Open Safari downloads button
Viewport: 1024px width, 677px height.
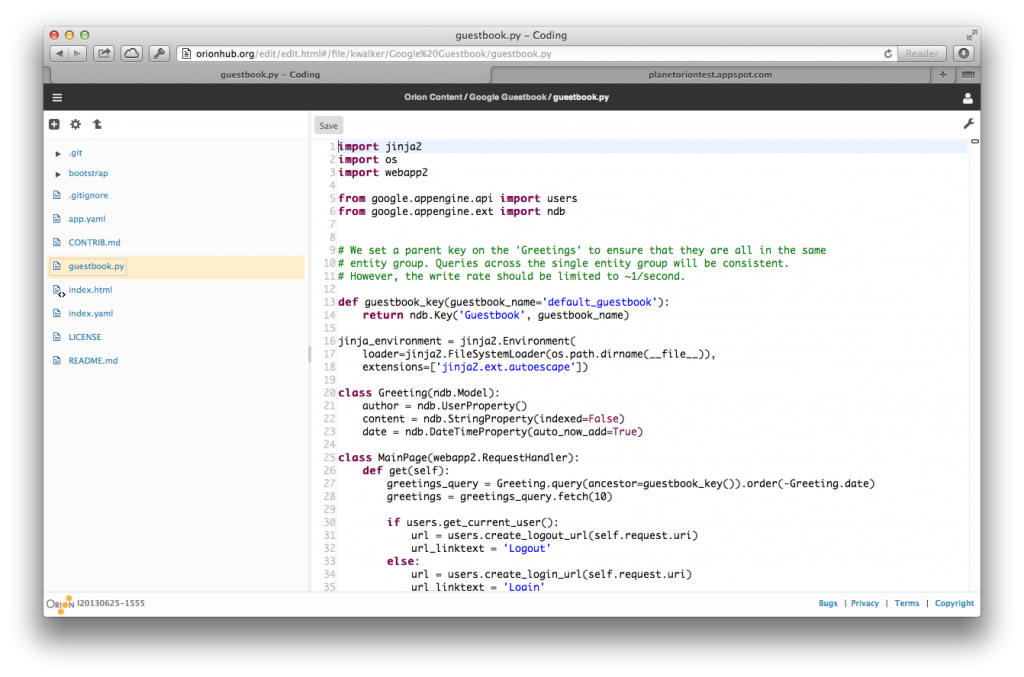[x=963, y=53]
